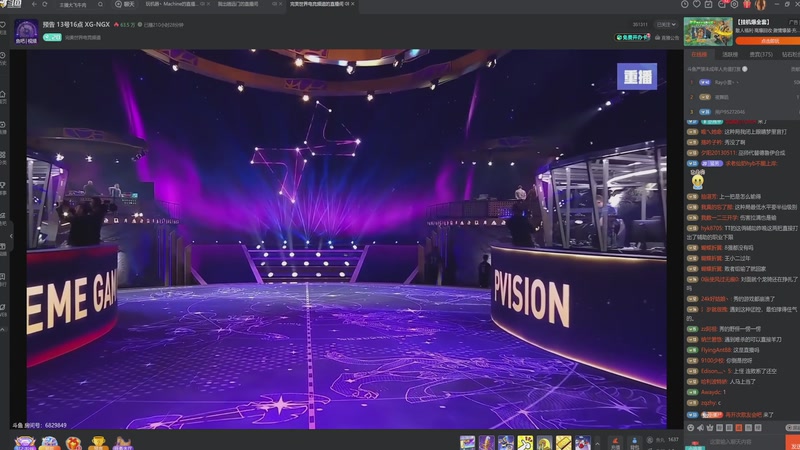Open the golden trophy activity icon

pyautogui.click(x=98, y=442)
